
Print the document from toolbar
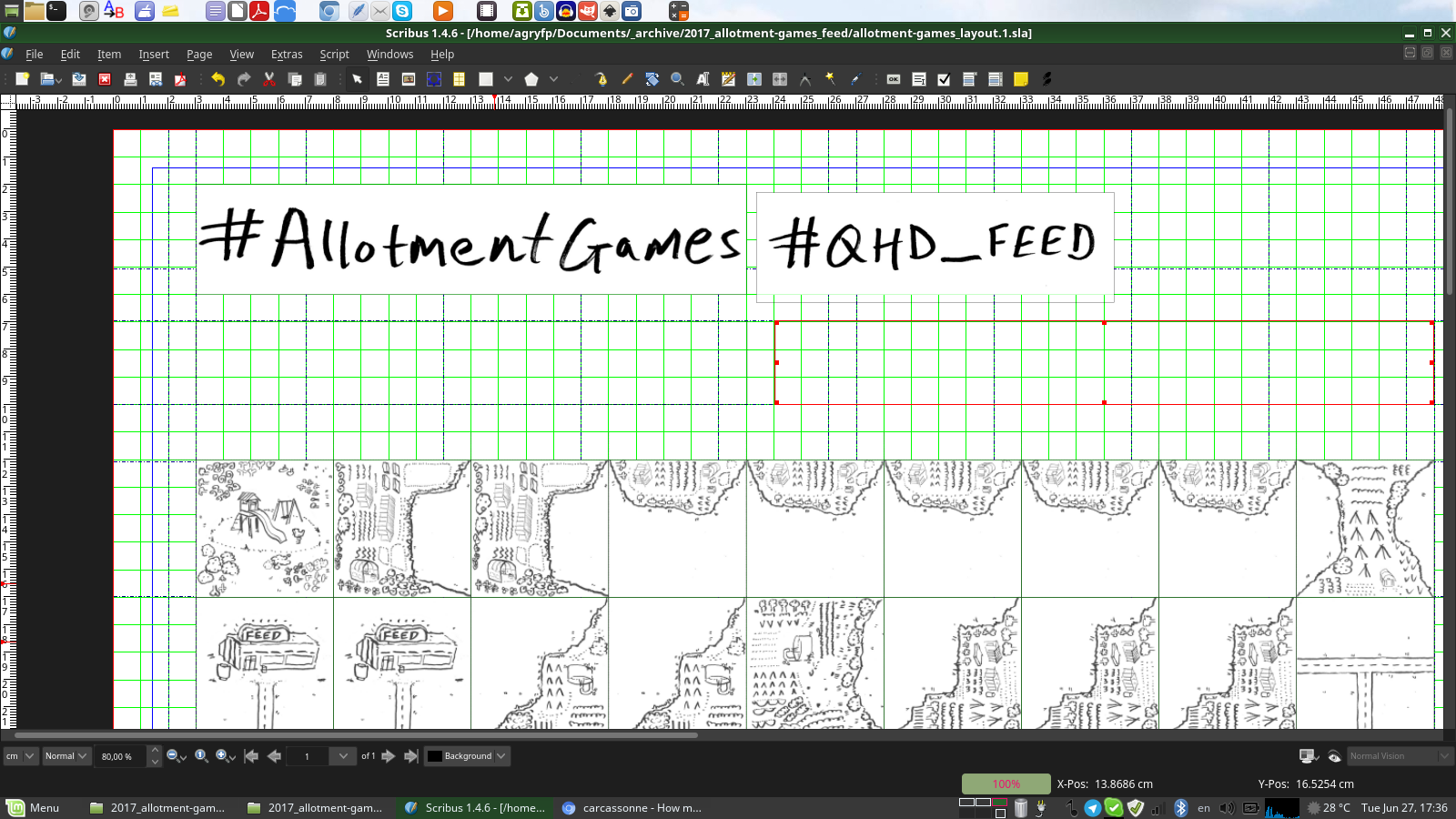[130, 79]
